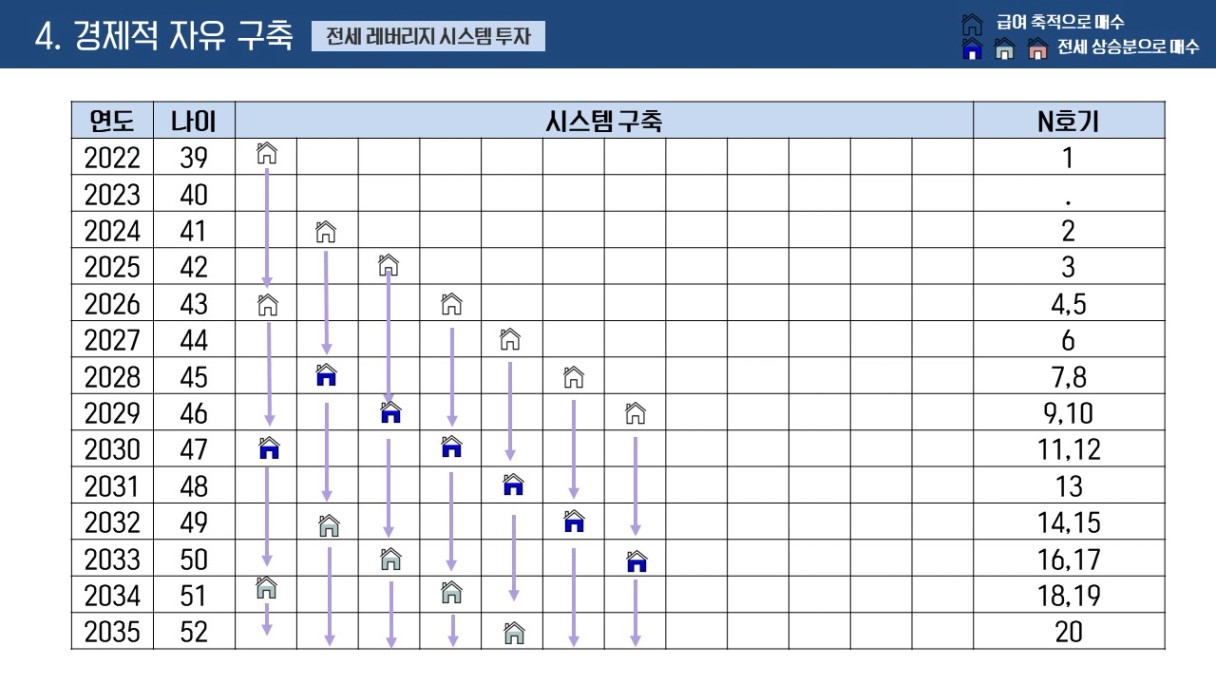The width and height of the screenshot is (1216, 684).
Task: Click the year cell 2025
Action: [112, 267]
